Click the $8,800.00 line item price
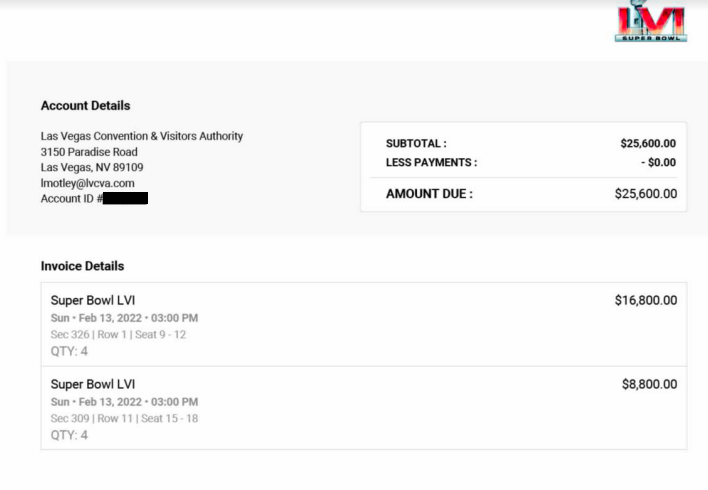This screenshot has height=490, width=708. pos(649,384)
